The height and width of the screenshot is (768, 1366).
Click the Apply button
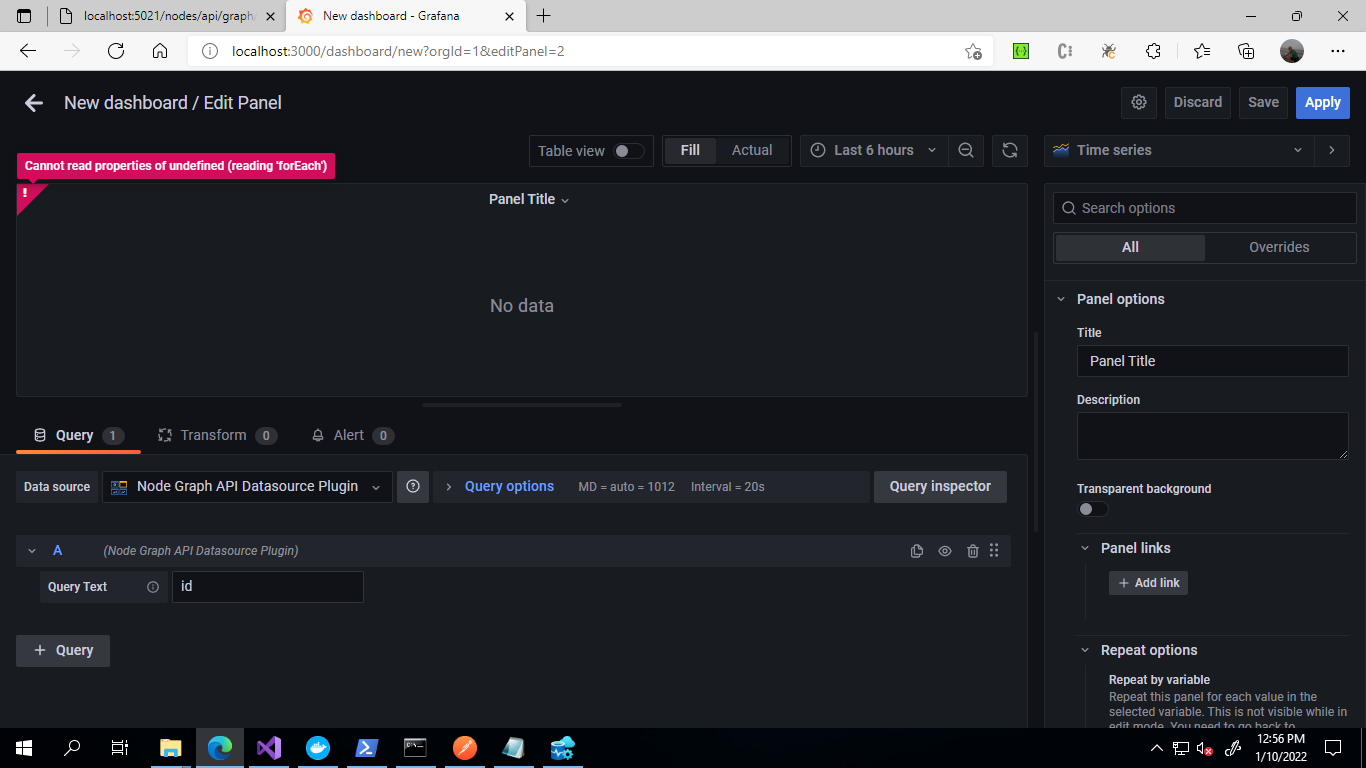pyautogui.click(x=1323, y=102)
